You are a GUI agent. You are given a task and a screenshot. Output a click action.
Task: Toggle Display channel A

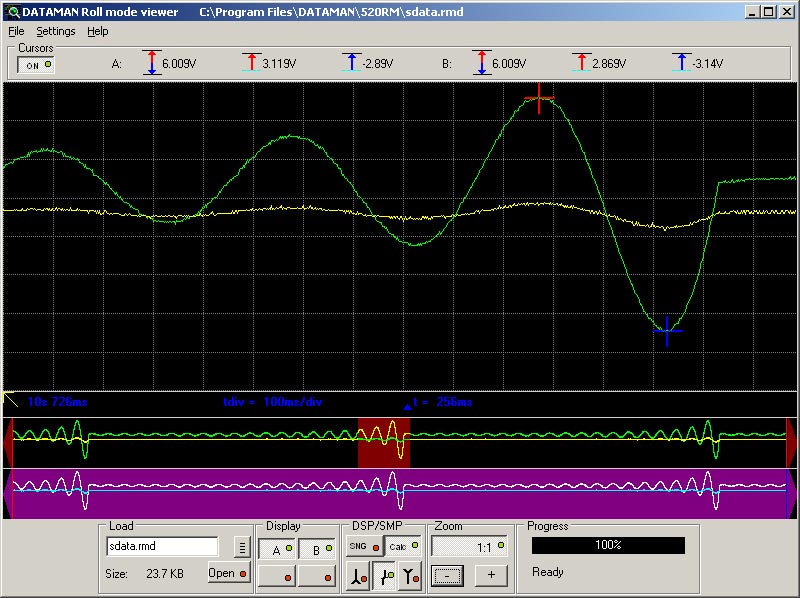277,548
